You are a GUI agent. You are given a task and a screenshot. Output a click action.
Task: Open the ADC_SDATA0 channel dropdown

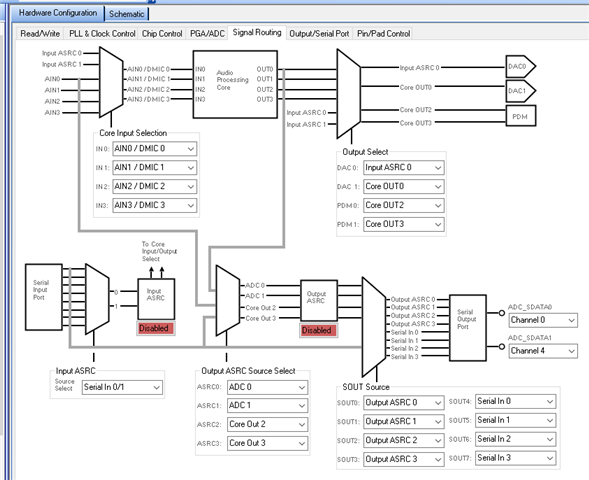pos(543,320)
